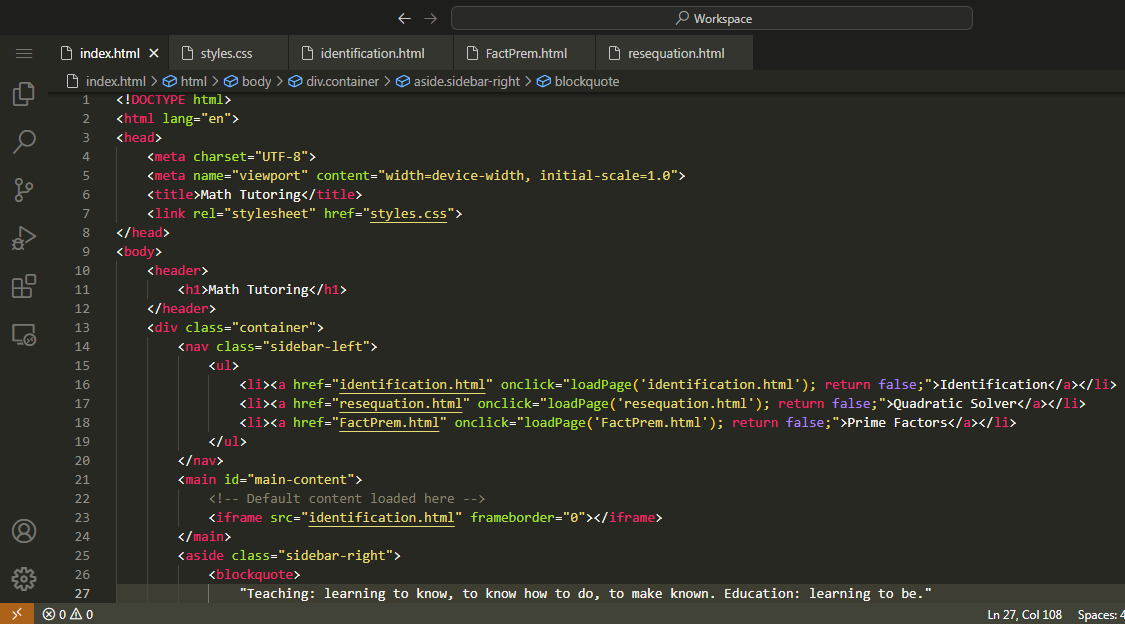Switch to the styles.css tab
This screenshot has width=1125, height=624.
pyautogui.click(x=226, y=53)
